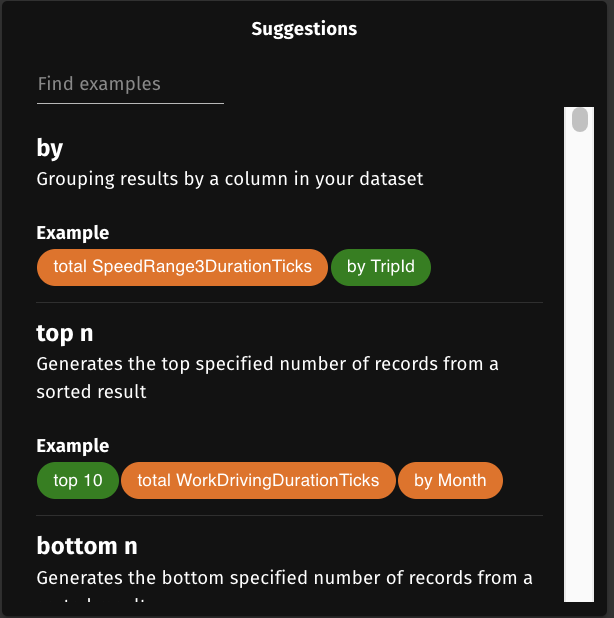This screenshot has width=614, height=618.
Task: Choose the 'total WorkDrivingDurationTicks' orange chip
Action: pyautogui.click(x=258, y=480)
